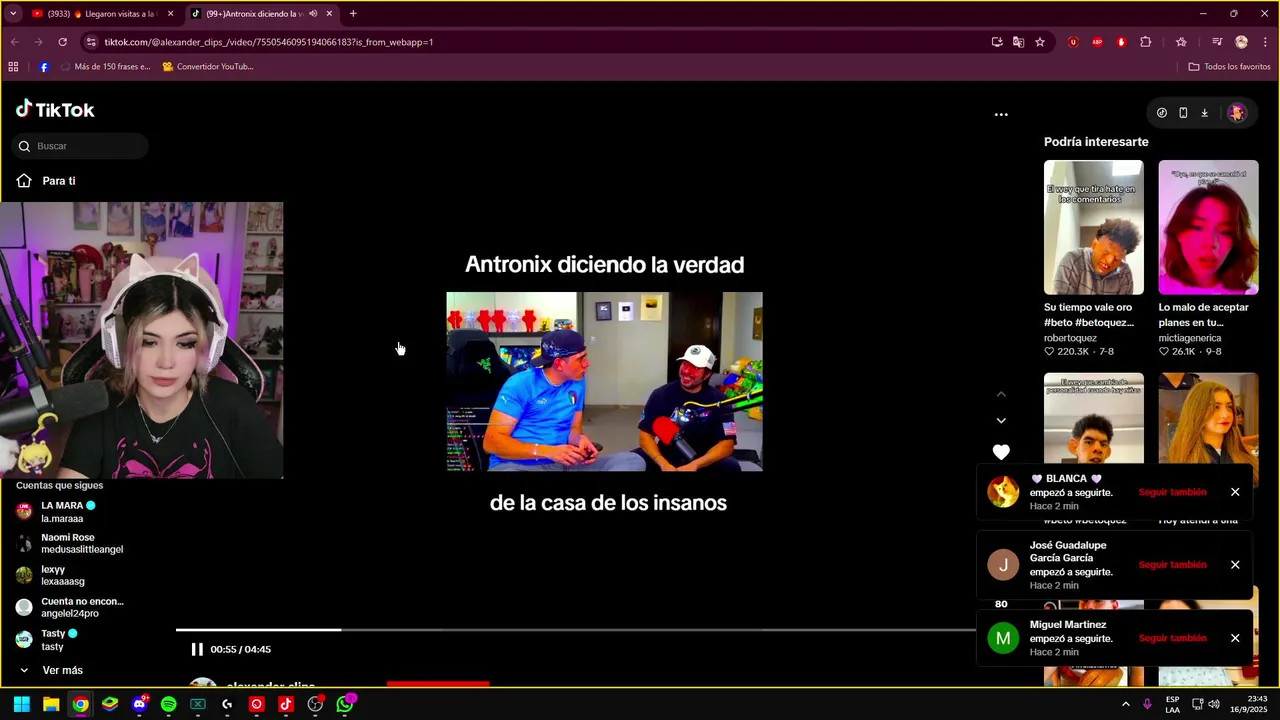The image size is (1280, 720).
Task: Close the YouTube browser tab
Action: pyautogui.click(x=170, y=14)
